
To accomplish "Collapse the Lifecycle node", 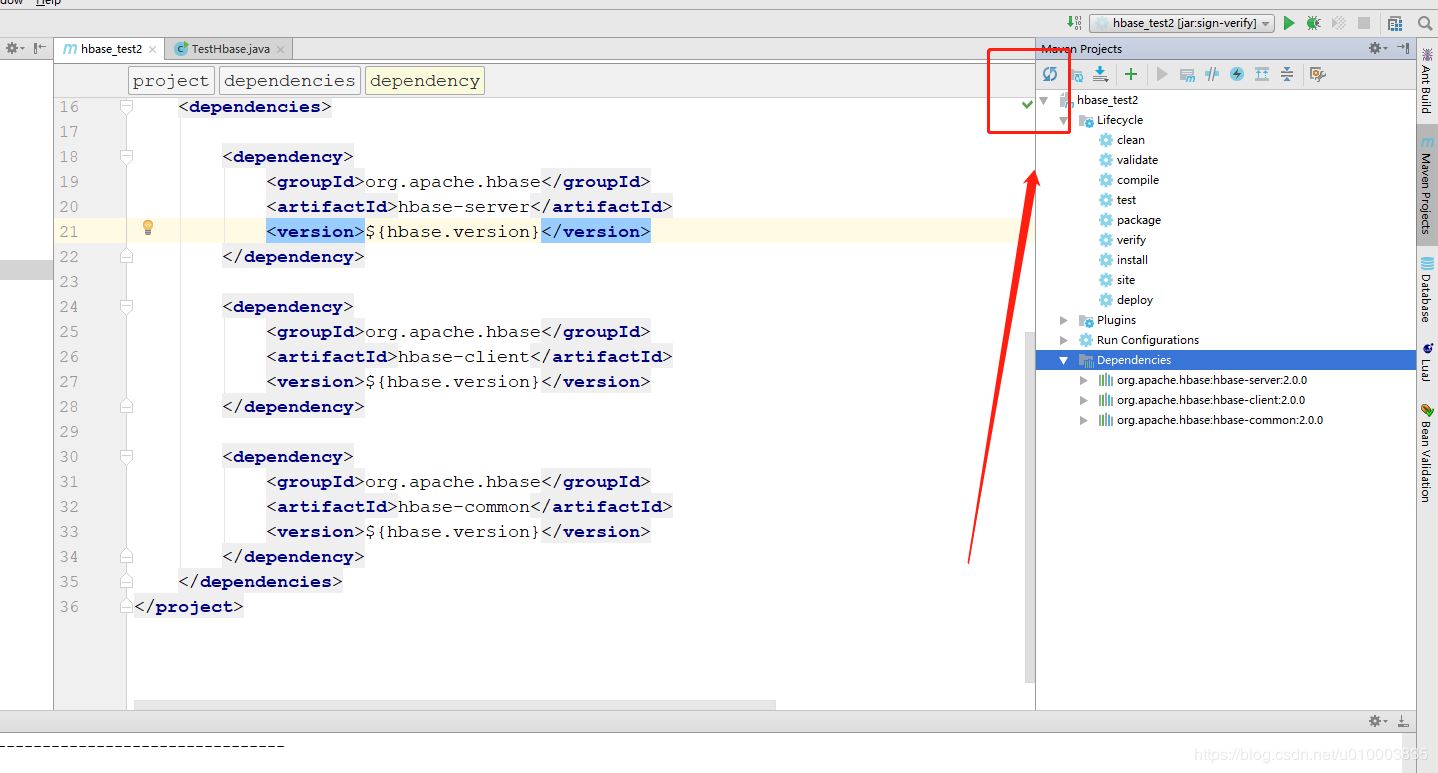I will pos(1064,120).
